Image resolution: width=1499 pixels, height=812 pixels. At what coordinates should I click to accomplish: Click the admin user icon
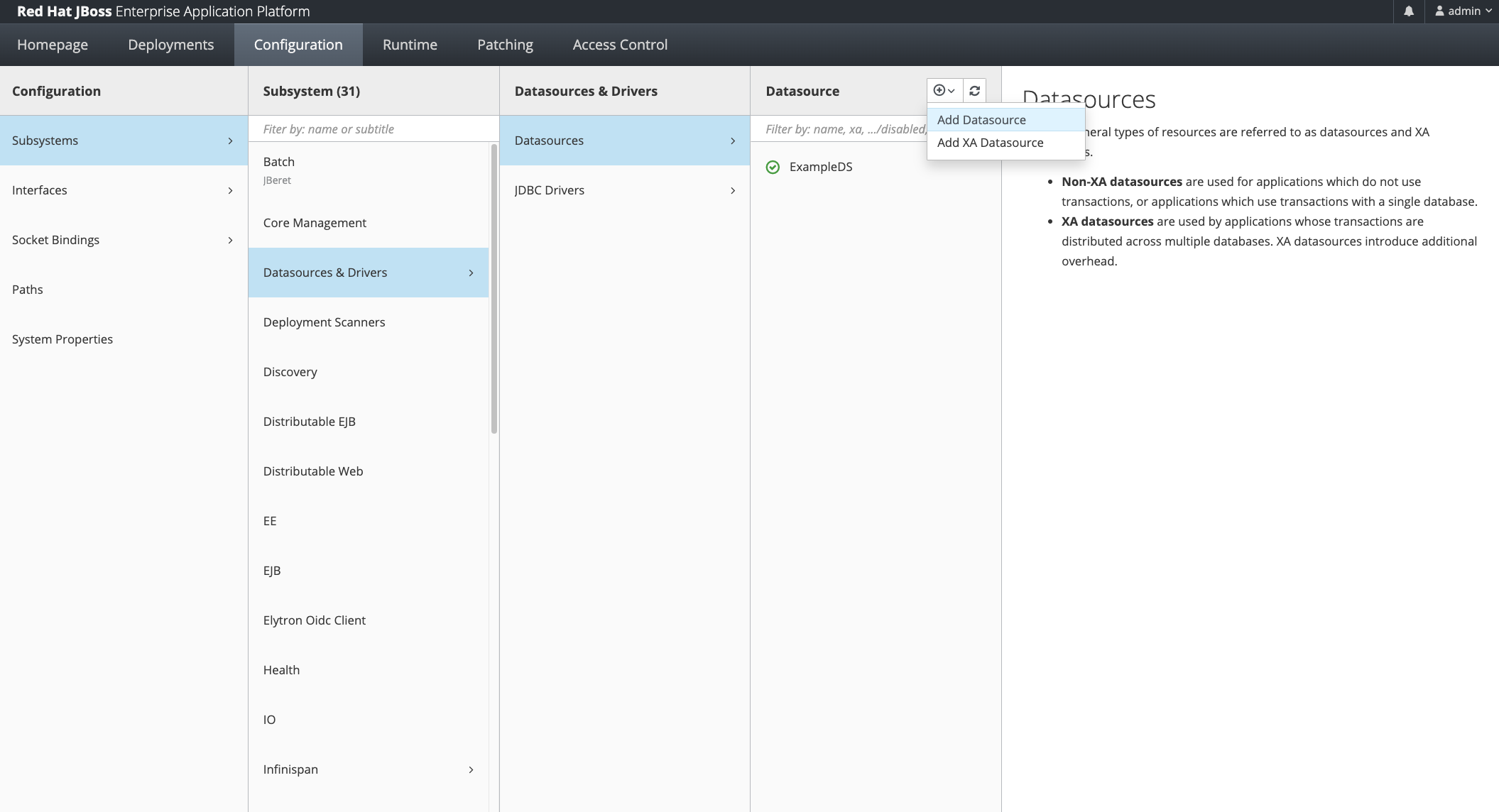pyautogui.click(x=1439, y=11)
